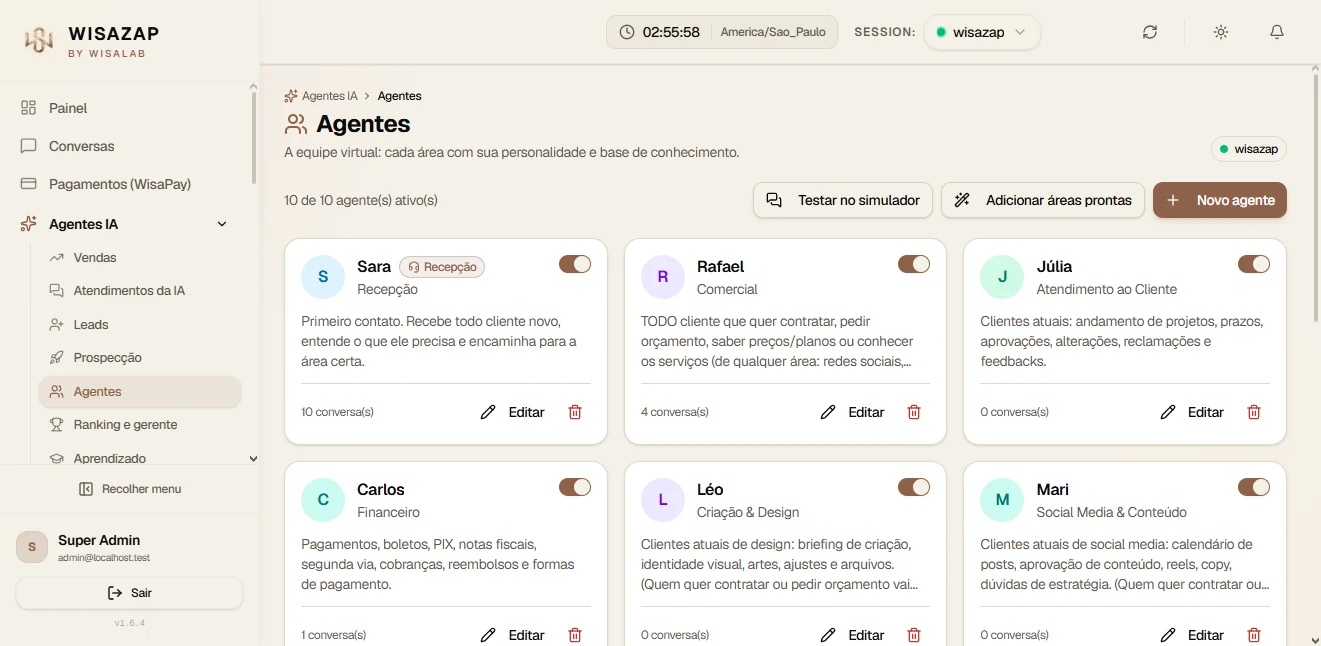Click the wisazap status badge below header
Image resolution: width=1321 pixels, height=646 pixels.
pyautogui.click(x=1249, y=149)
